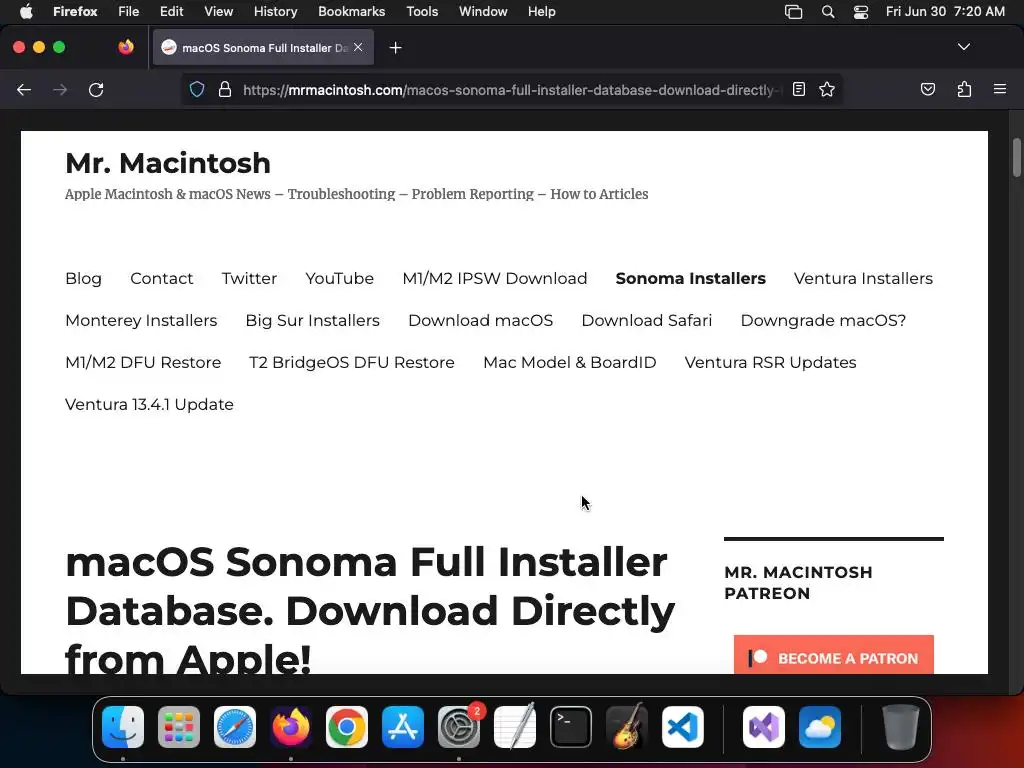Open the Twitter nav link
The height and width of the screenshot is (768, 1024).
tap(249, 278)
